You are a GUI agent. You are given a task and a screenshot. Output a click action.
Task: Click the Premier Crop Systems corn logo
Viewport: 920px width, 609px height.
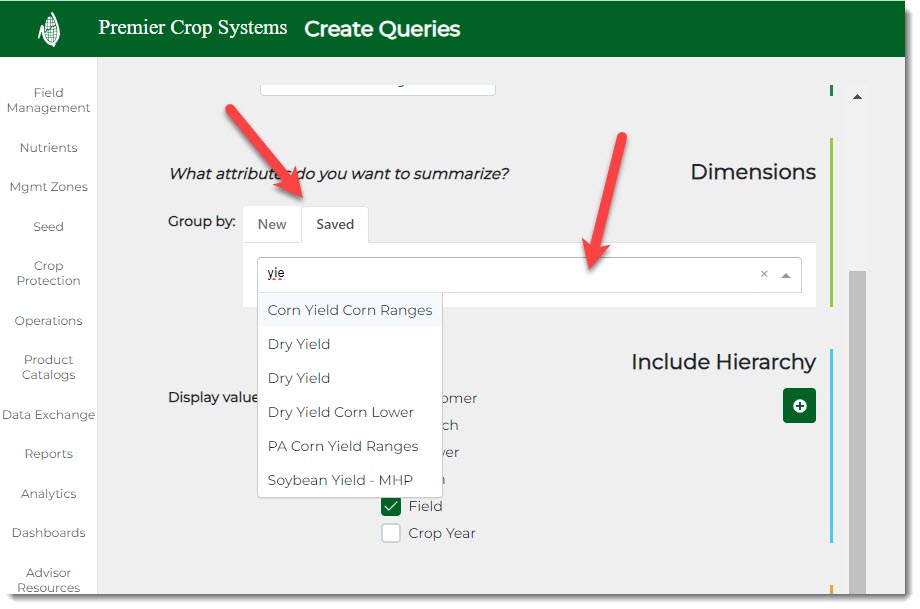(x=48, y=29)
